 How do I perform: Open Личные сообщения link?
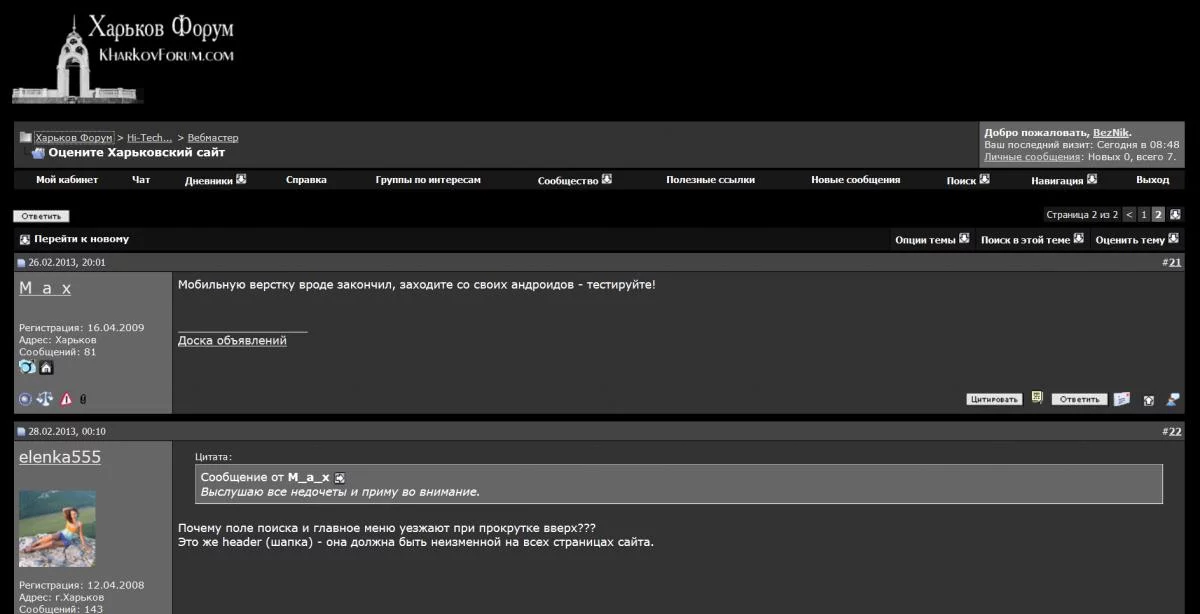coord(1032,157)
